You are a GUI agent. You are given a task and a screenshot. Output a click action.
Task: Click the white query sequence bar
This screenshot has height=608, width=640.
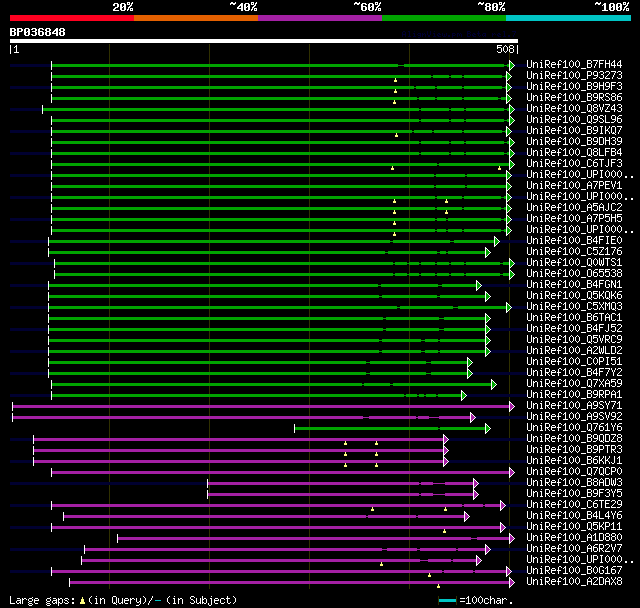point(264,41)
